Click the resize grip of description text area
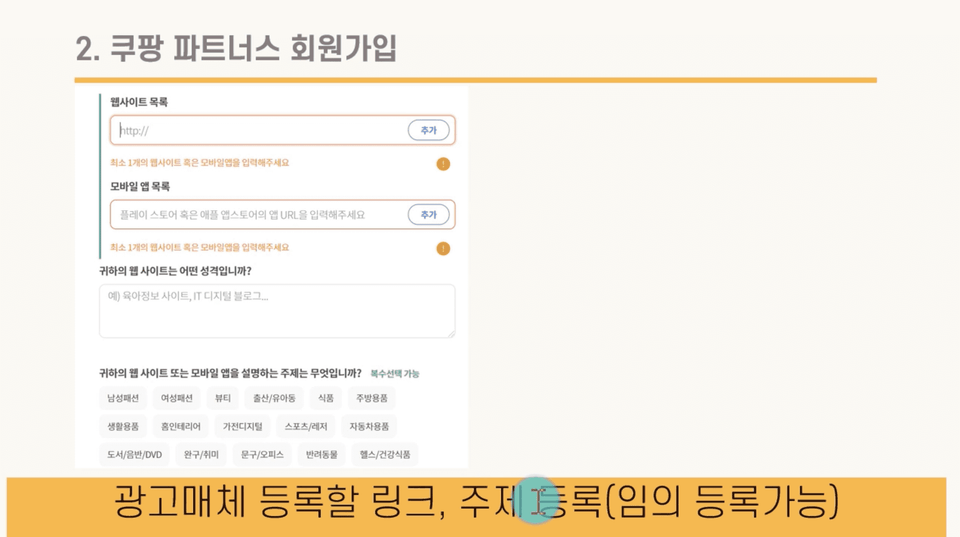 click(451, 334)
